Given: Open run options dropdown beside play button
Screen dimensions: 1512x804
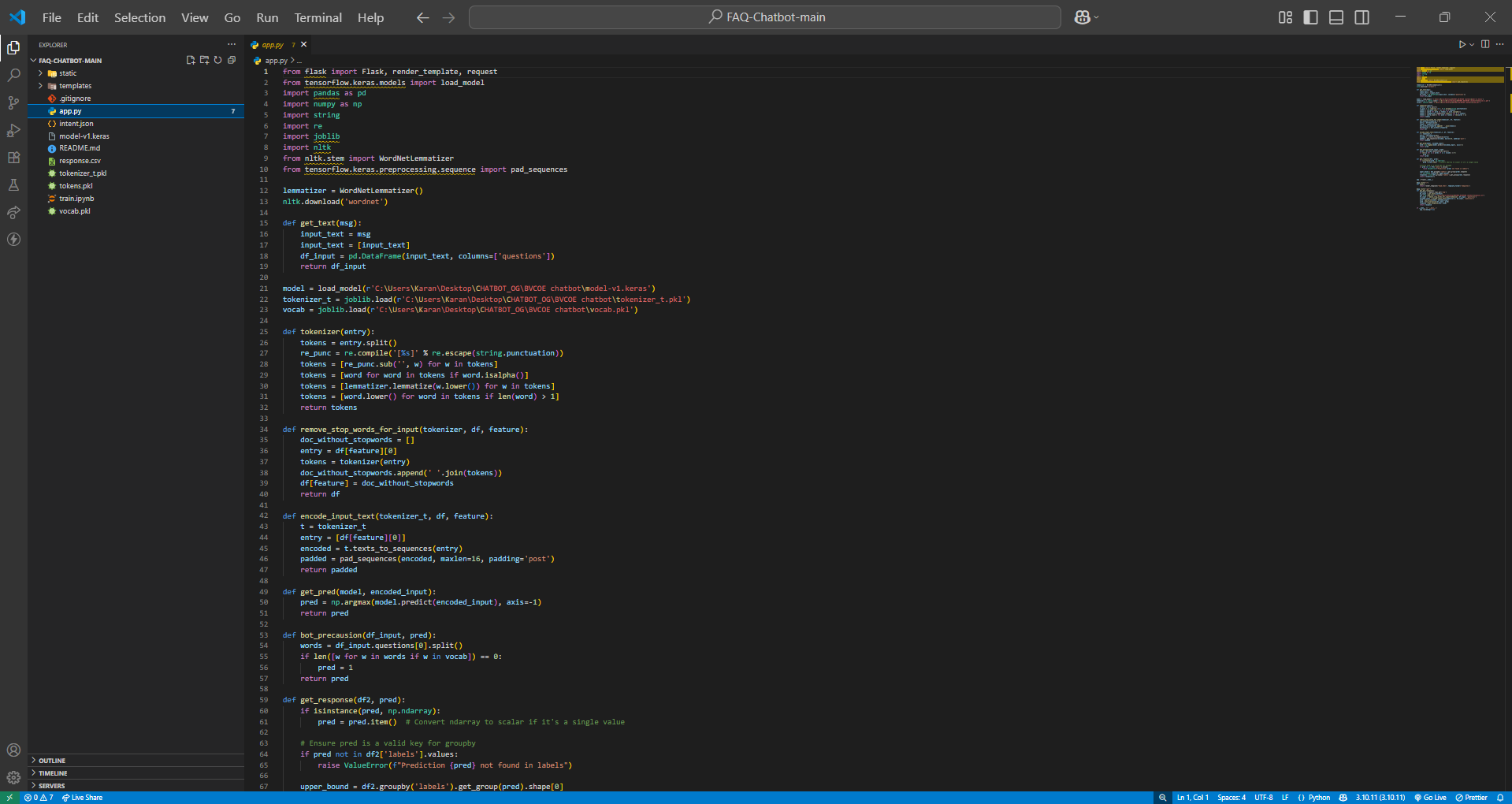Looking at the screenshot, I should coord(1472,45).
